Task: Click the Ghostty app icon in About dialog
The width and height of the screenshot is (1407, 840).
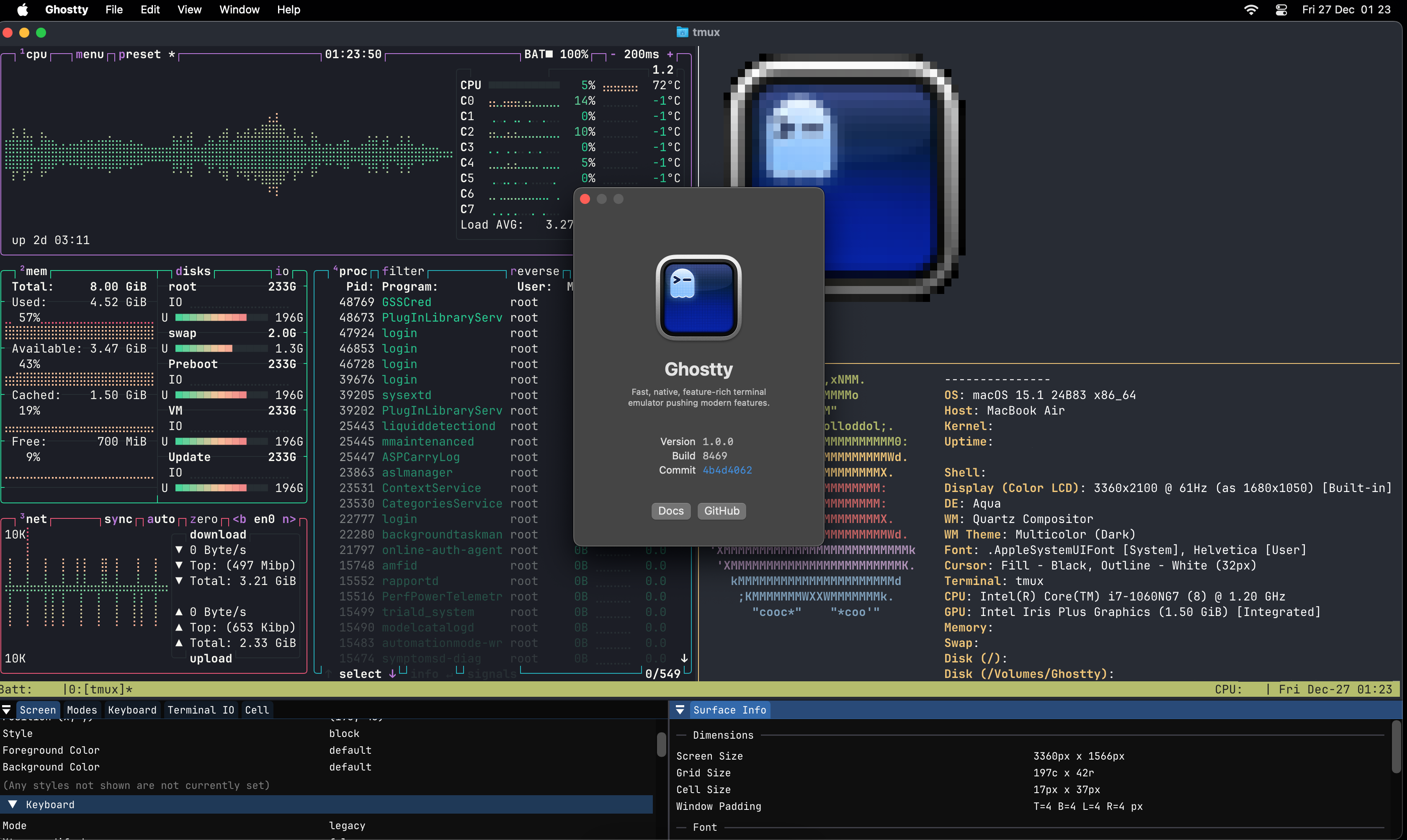Action: (x=698, y=297)
